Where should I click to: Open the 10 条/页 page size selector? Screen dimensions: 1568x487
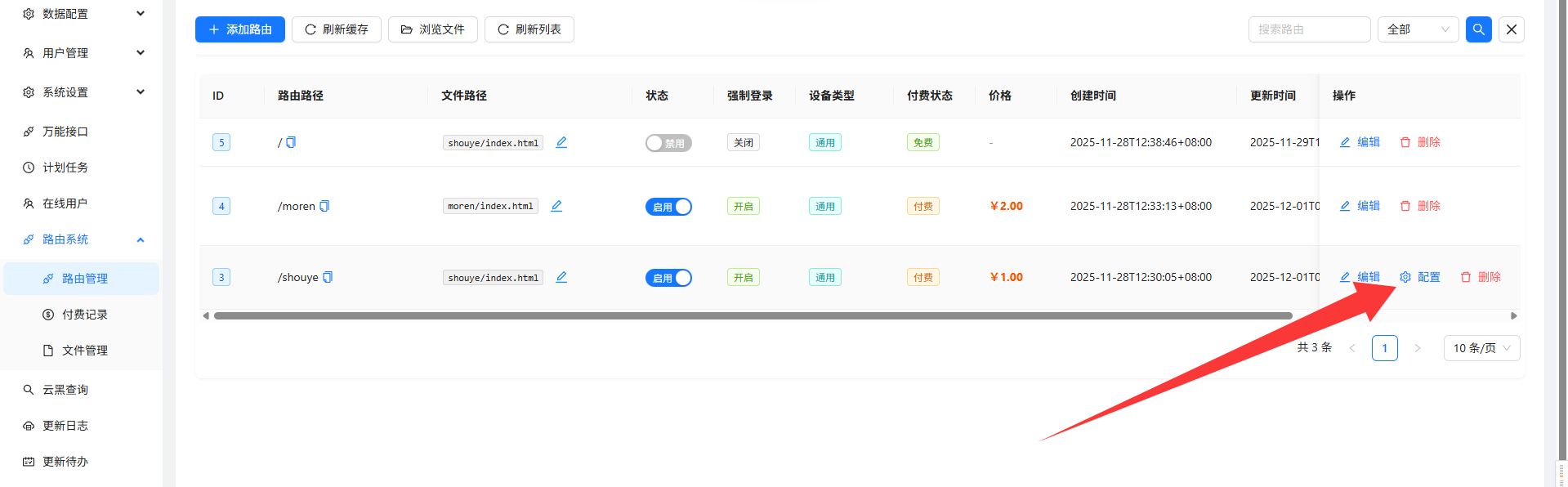[1481, 348]
